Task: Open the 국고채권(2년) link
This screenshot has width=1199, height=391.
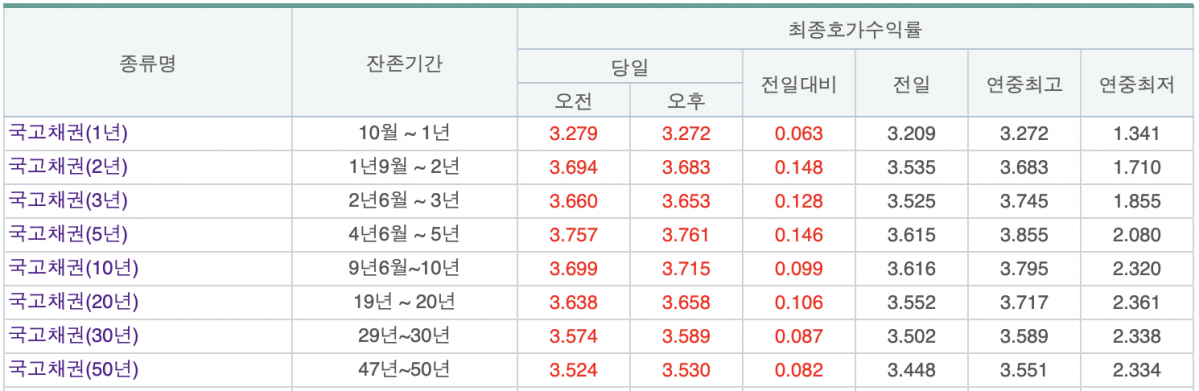Action: coord(67,168)
